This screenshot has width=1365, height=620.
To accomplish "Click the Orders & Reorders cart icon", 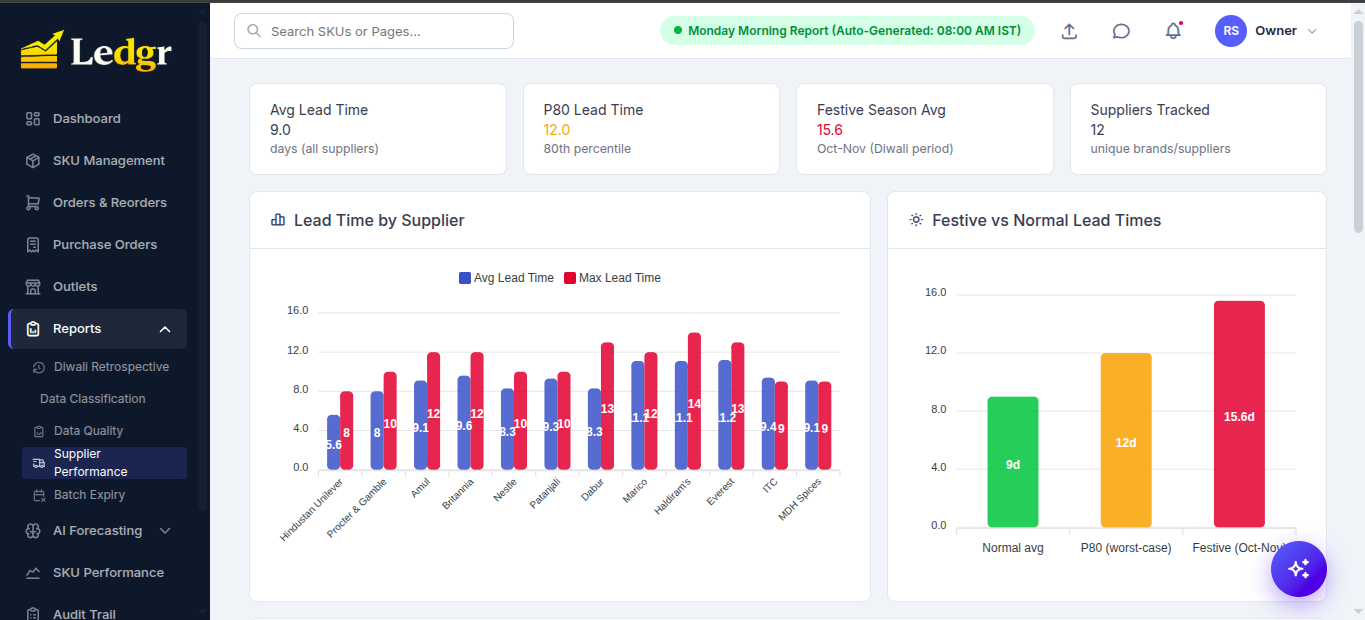I will pos(33,202).
